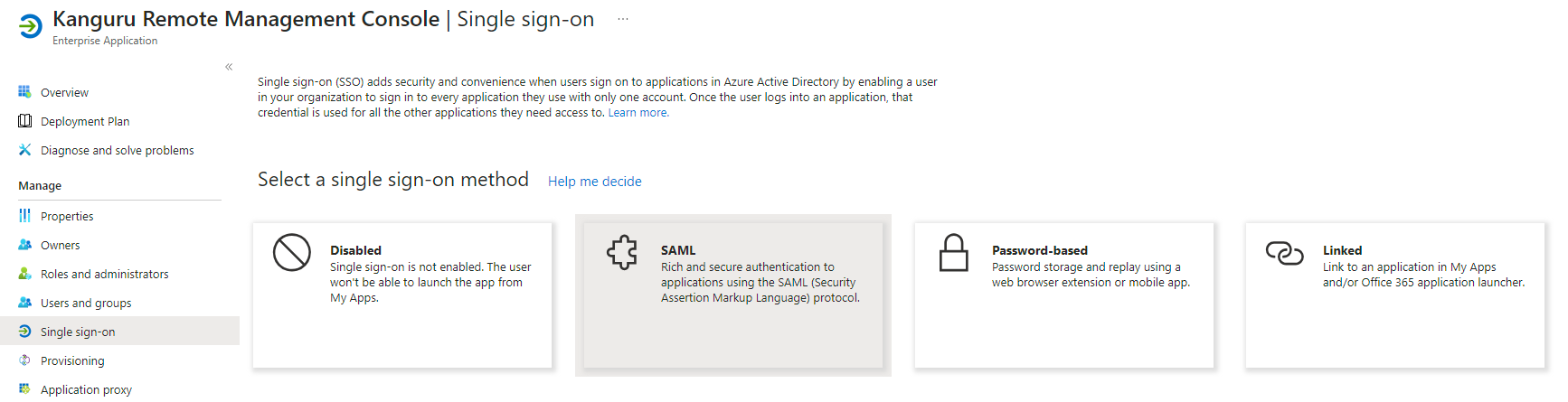Click the Help me decide link

[594, 182]
